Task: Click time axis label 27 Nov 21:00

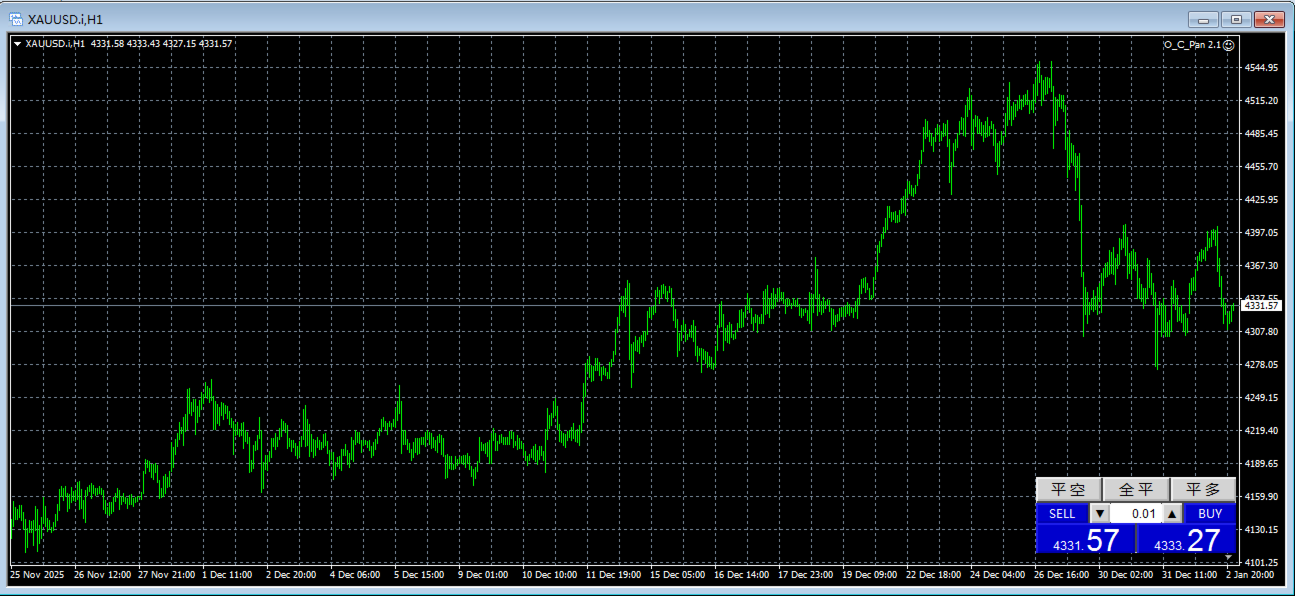Action: point(167,575)
